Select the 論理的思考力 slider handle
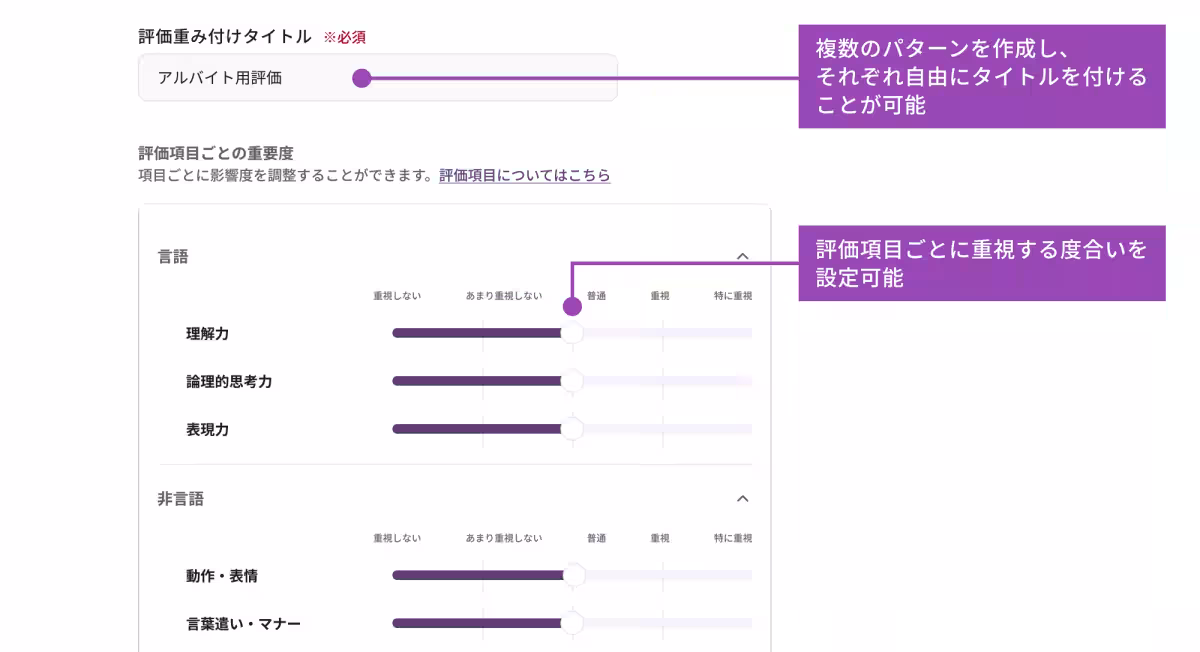Screen dimensions: 1200x652 pyautogui.click(x=571, y=380)
